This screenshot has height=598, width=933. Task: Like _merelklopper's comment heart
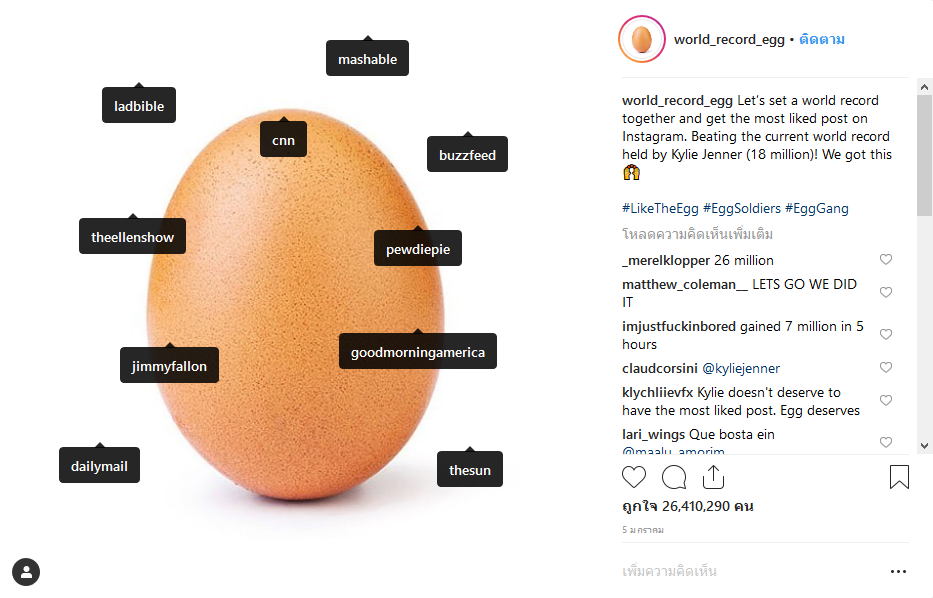click(886, 260)
